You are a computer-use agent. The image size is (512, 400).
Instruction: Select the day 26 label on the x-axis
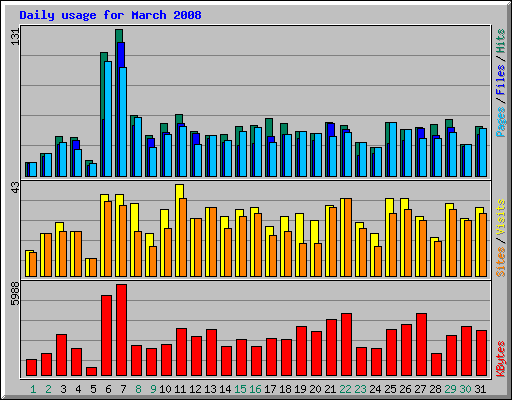[x=405, y=389]
